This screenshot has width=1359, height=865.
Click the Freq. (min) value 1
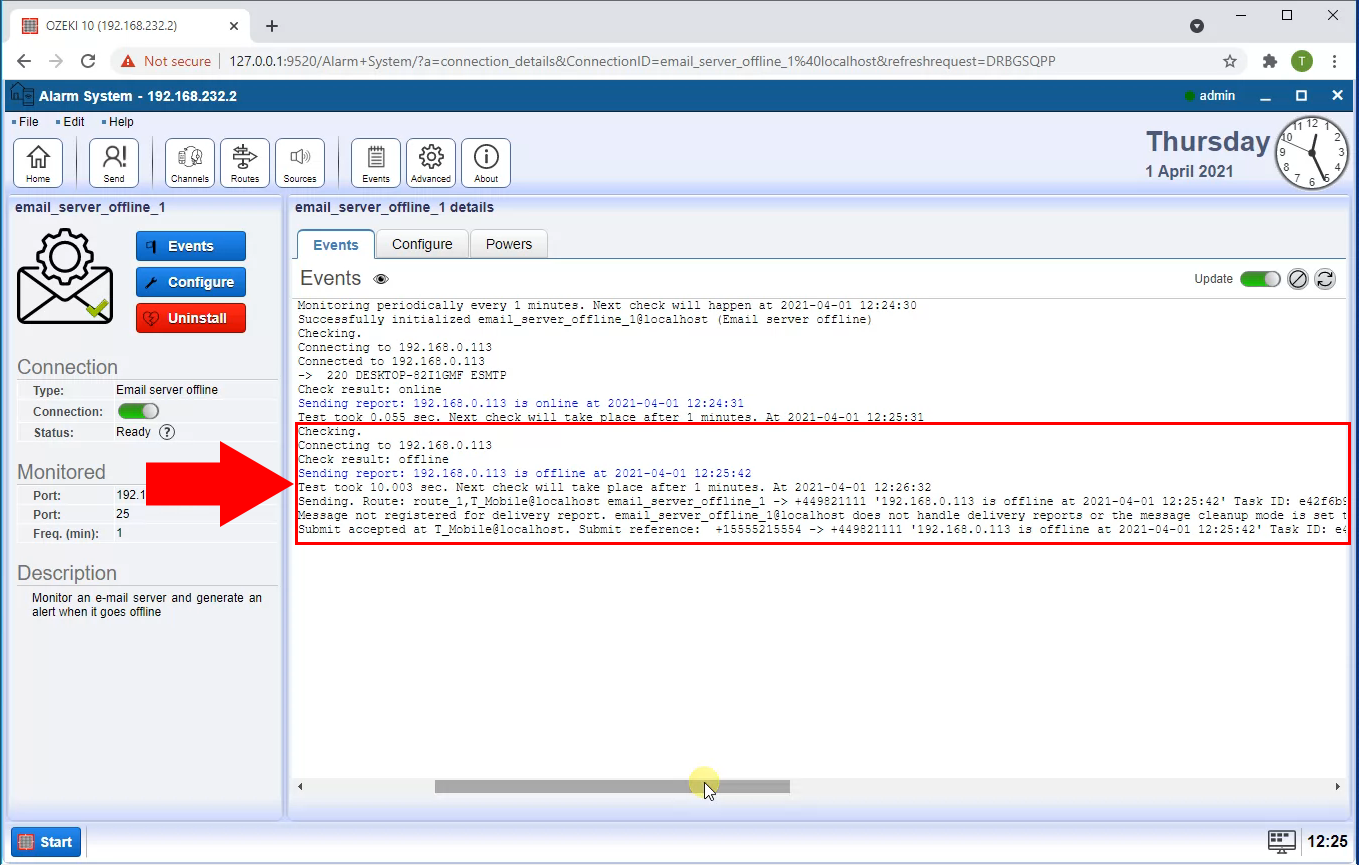coord(120,533)
